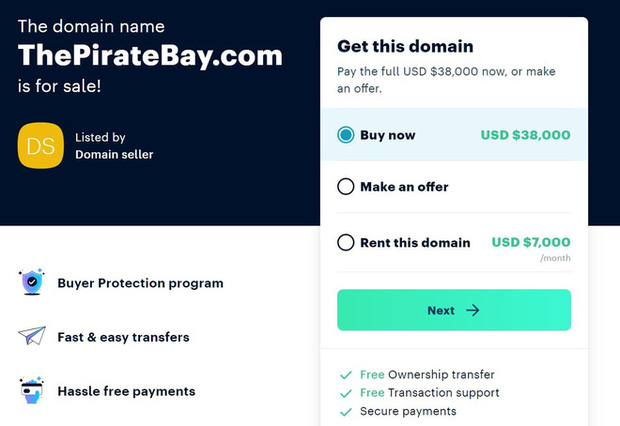Click the ThePirateBay.com domain heading
This screenshot has height=426, width=620.
click(x=150, y=56)
